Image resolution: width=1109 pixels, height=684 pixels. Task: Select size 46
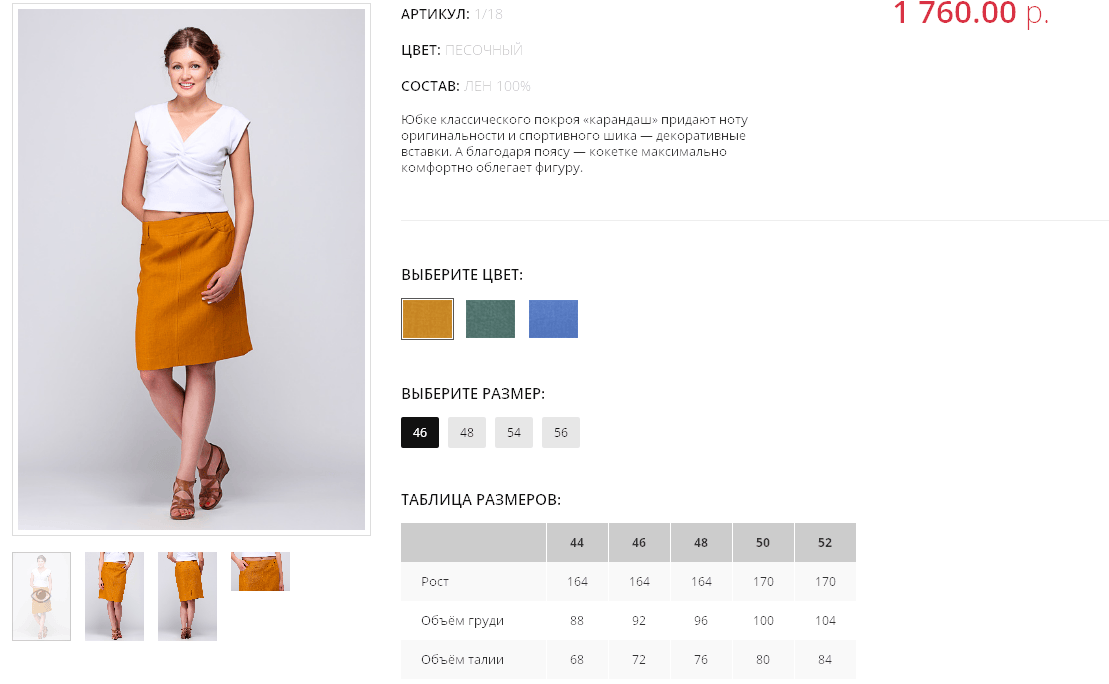click(x=420, y=432)
